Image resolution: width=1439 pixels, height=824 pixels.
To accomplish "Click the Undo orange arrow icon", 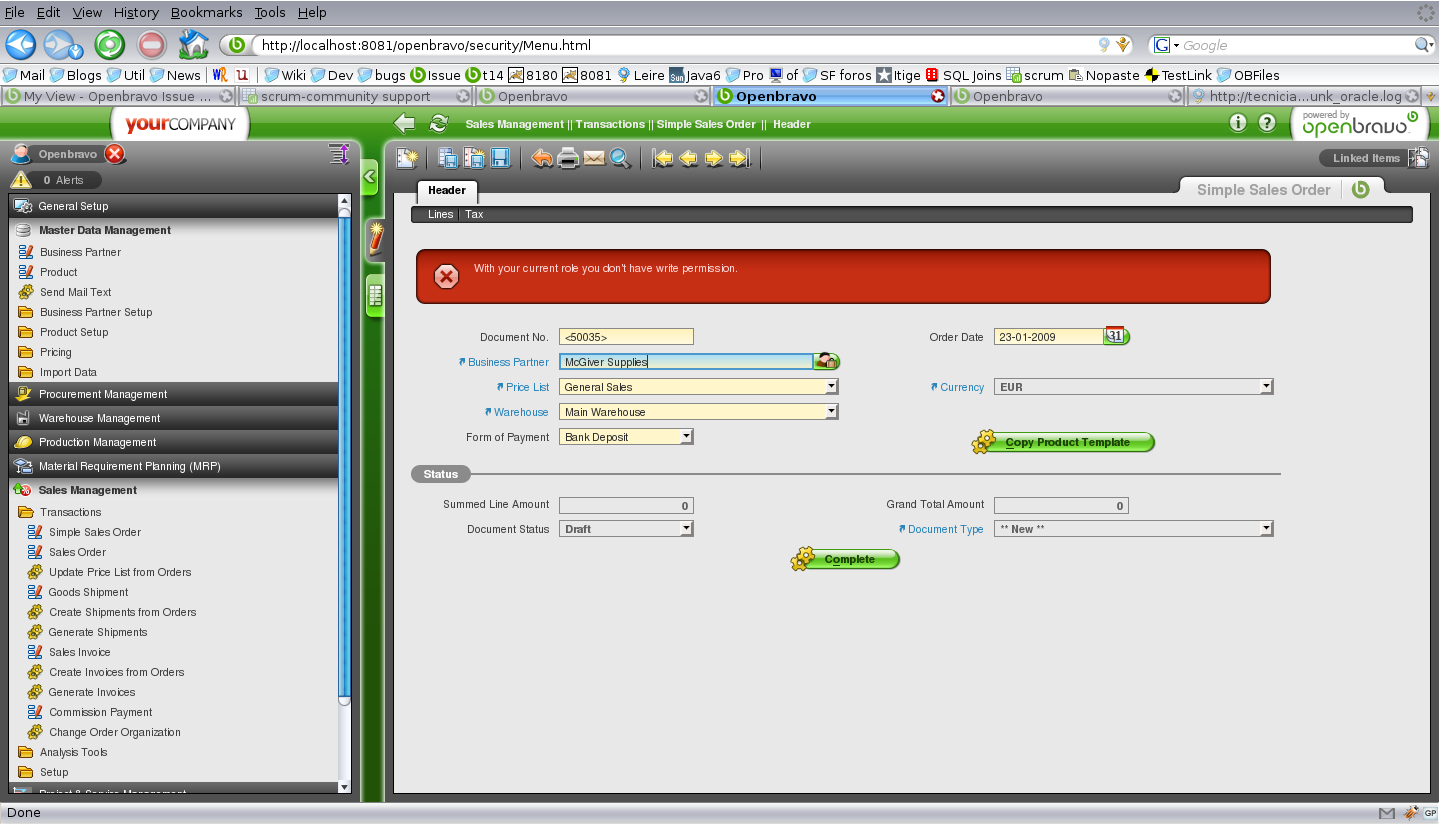I will (542, 158).
